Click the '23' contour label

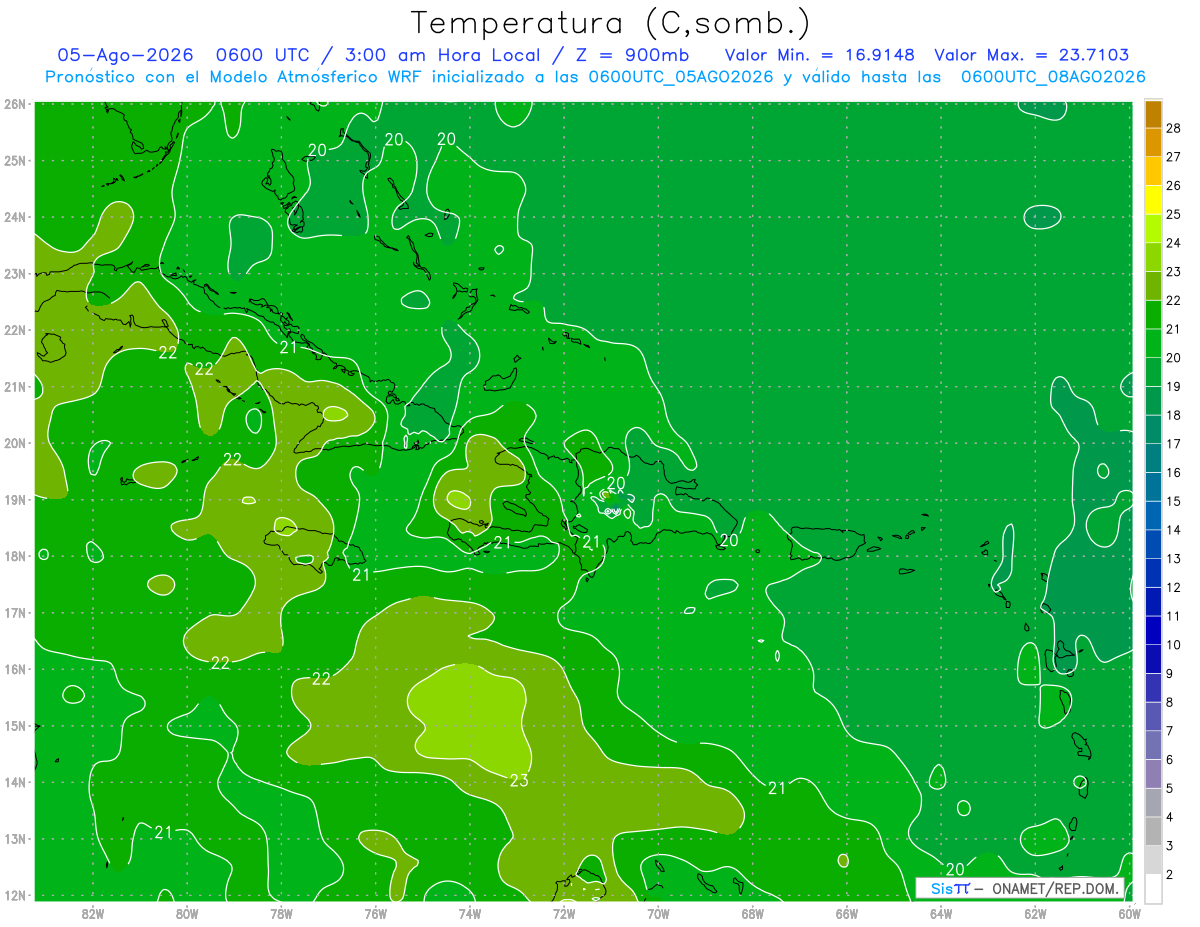click(519, 781)
